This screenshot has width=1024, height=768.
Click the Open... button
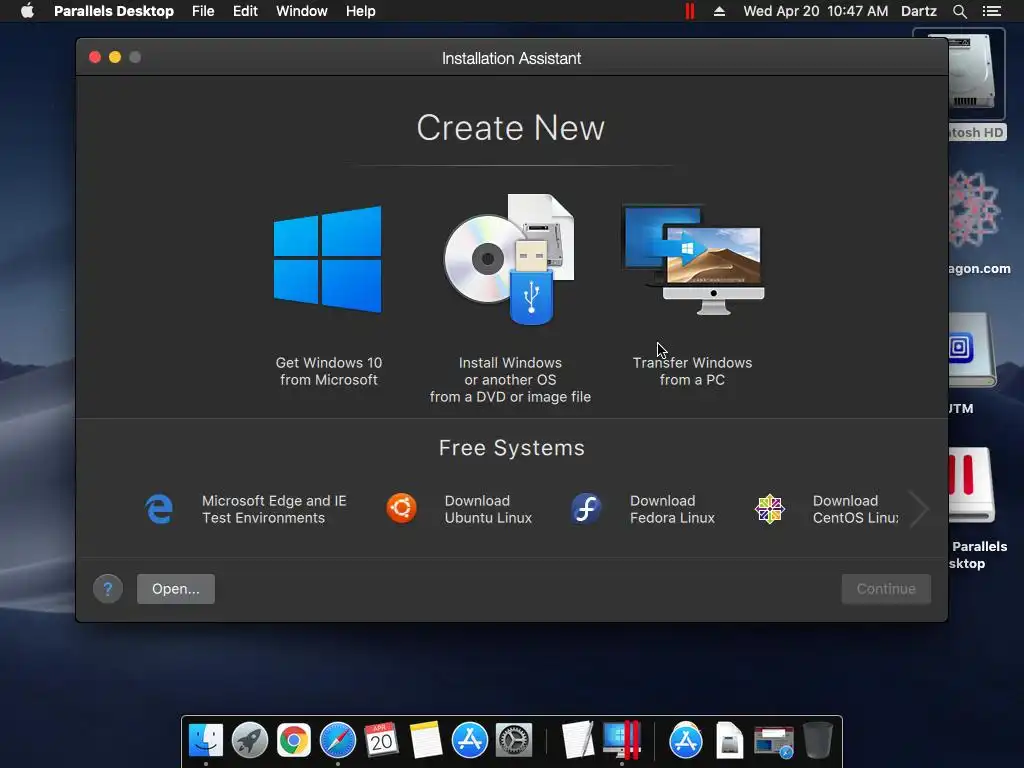[176, 589]
